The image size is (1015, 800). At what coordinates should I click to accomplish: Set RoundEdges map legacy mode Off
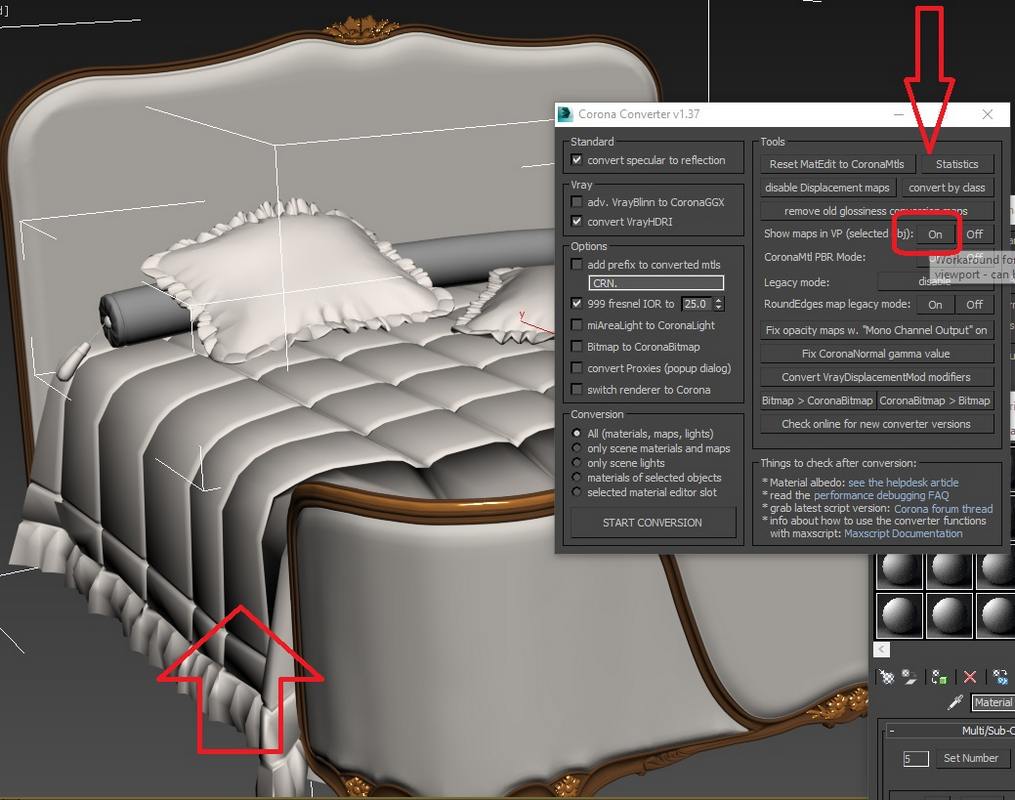[x=974, y=304]
